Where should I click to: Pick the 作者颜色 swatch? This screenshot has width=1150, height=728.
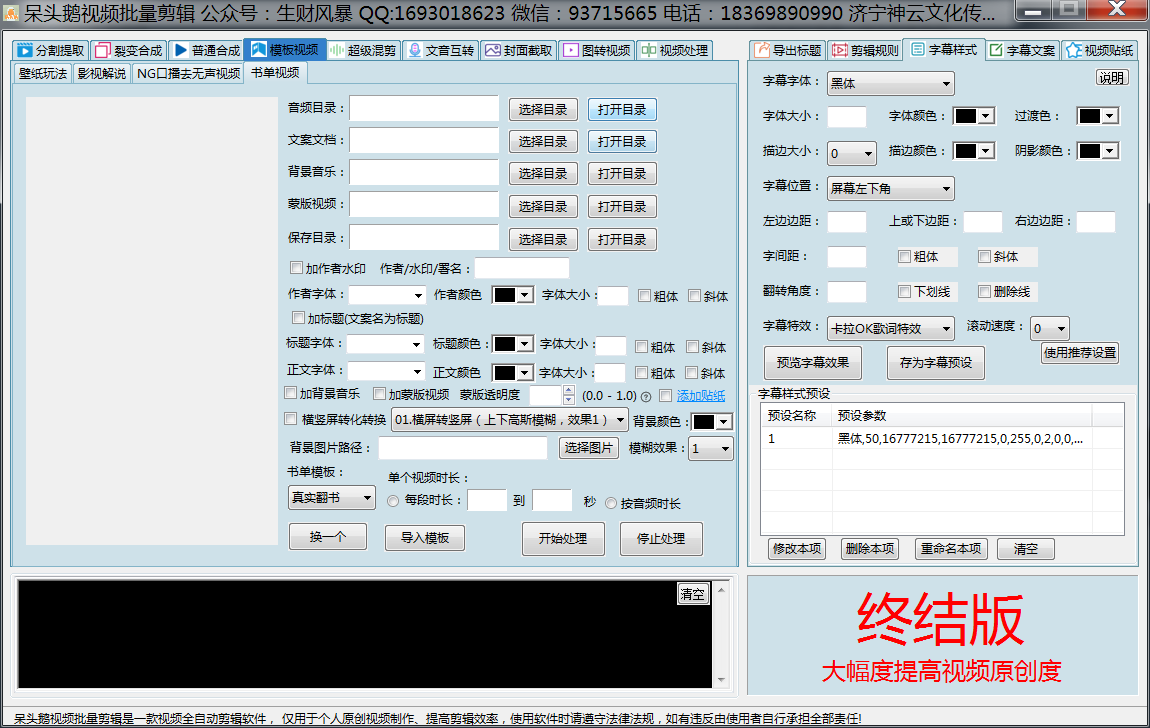point(512,295)
